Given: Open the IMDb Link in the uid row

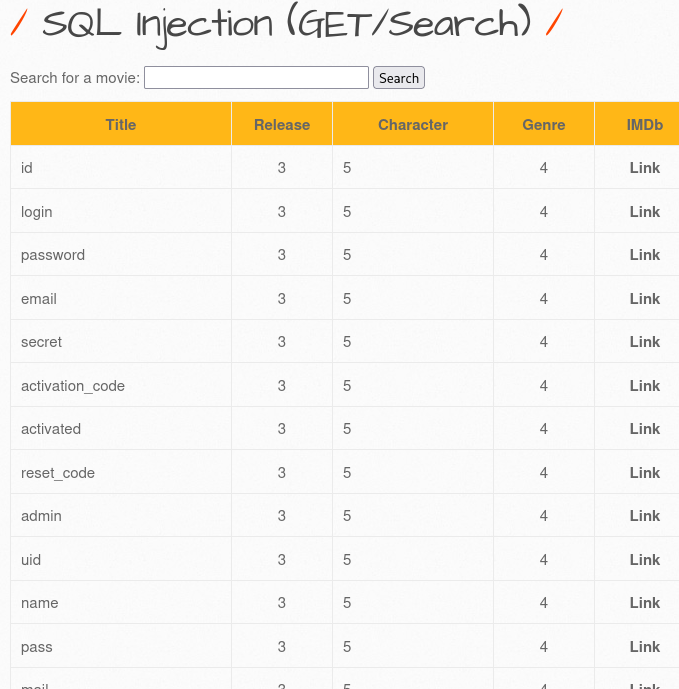Looking at the screenshot, I should tap(644, 560).
